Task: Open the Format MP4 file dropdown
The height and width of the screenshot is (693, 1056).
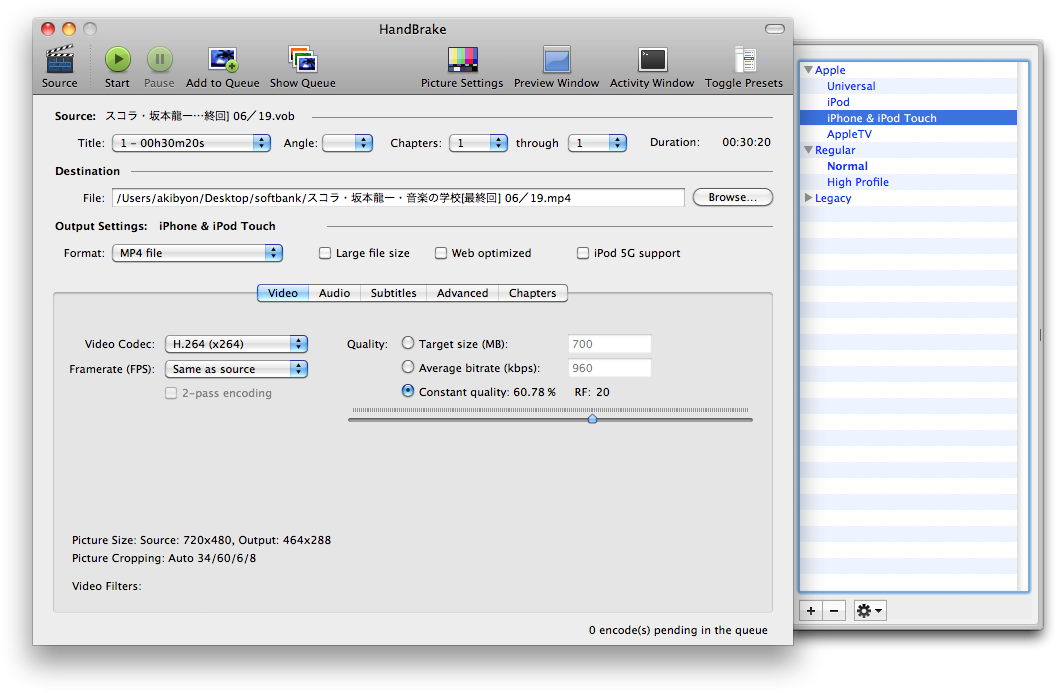Action: pos(197,253)
